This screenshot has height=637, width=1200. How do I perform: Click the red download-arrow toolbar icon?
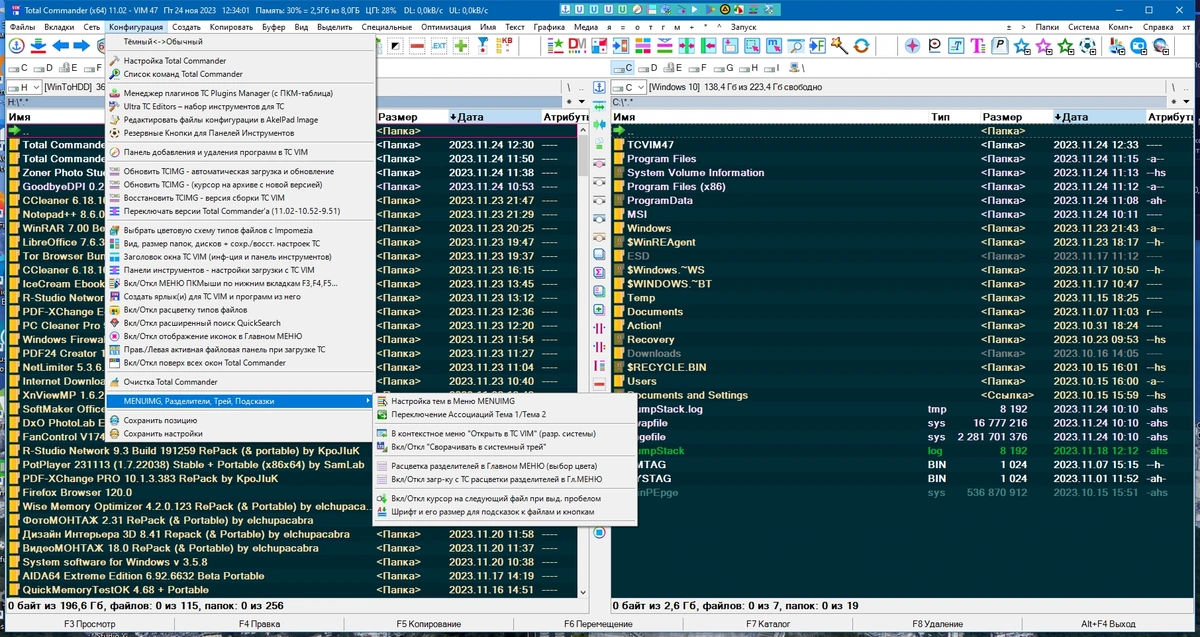38,45
